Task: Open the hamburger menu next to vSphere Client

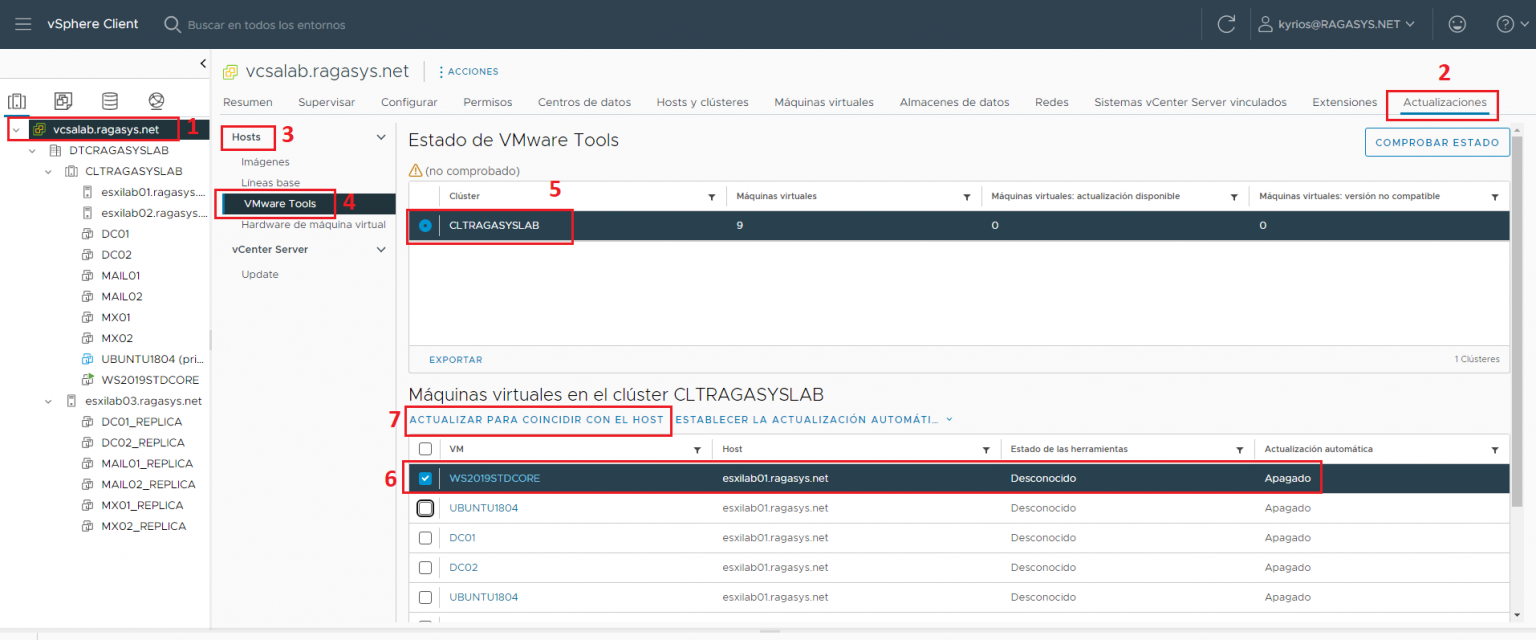Action: pyautogui.click(x=23, y=23)
